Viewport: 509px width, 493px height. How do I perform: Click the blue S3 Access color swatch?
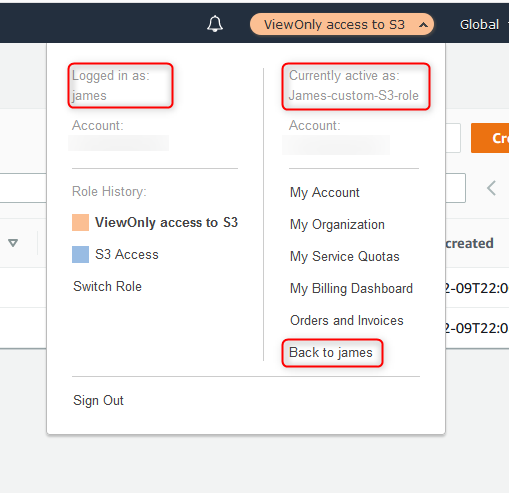click(x=80, y=254)
